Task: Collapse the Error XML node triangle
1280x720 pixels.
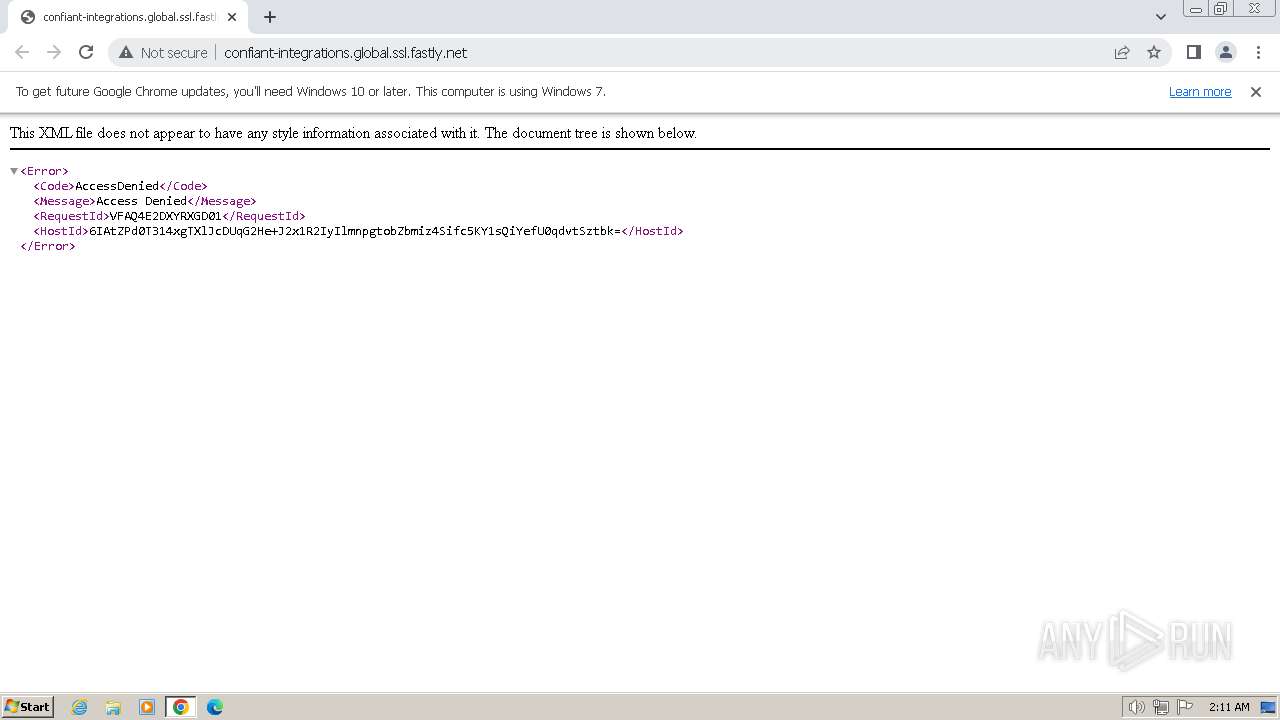Action: pos(14,171)
